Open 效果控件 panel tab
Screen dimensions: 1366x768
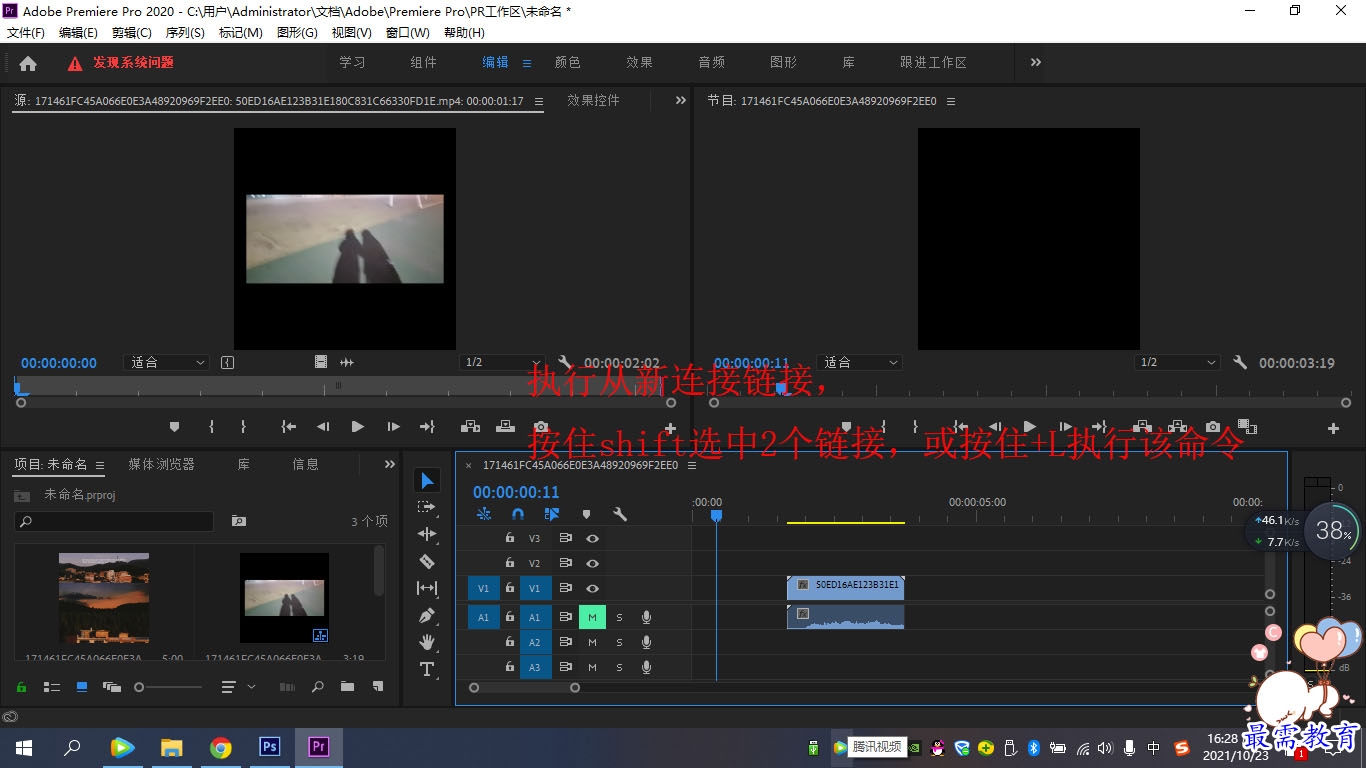(594, 100)
